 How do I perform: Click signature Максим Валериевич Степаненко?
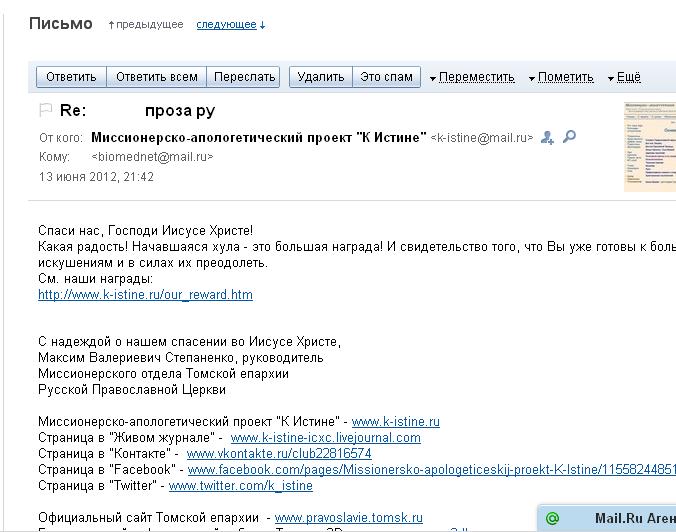[x=136, y=357]
